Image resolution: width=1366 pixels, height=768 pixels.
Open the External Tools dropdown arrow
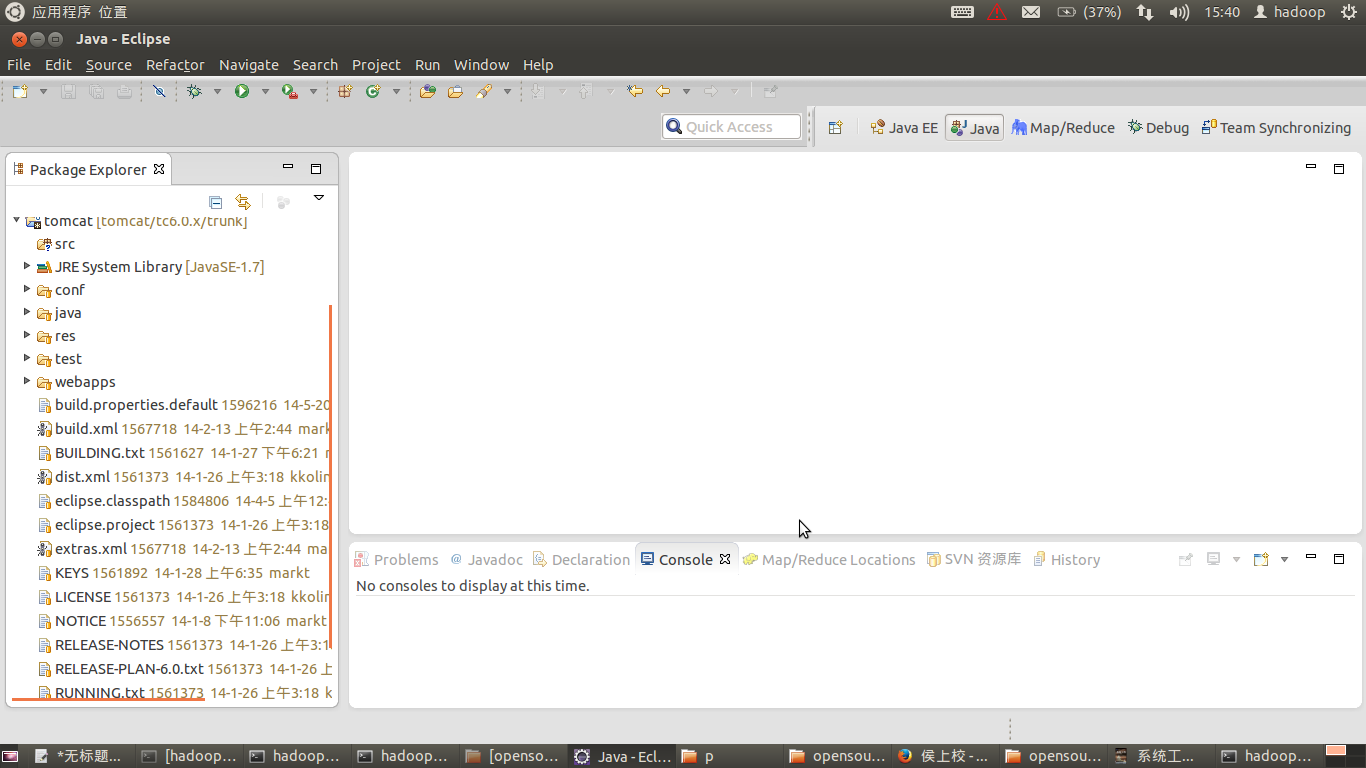(x=313, y=91)
